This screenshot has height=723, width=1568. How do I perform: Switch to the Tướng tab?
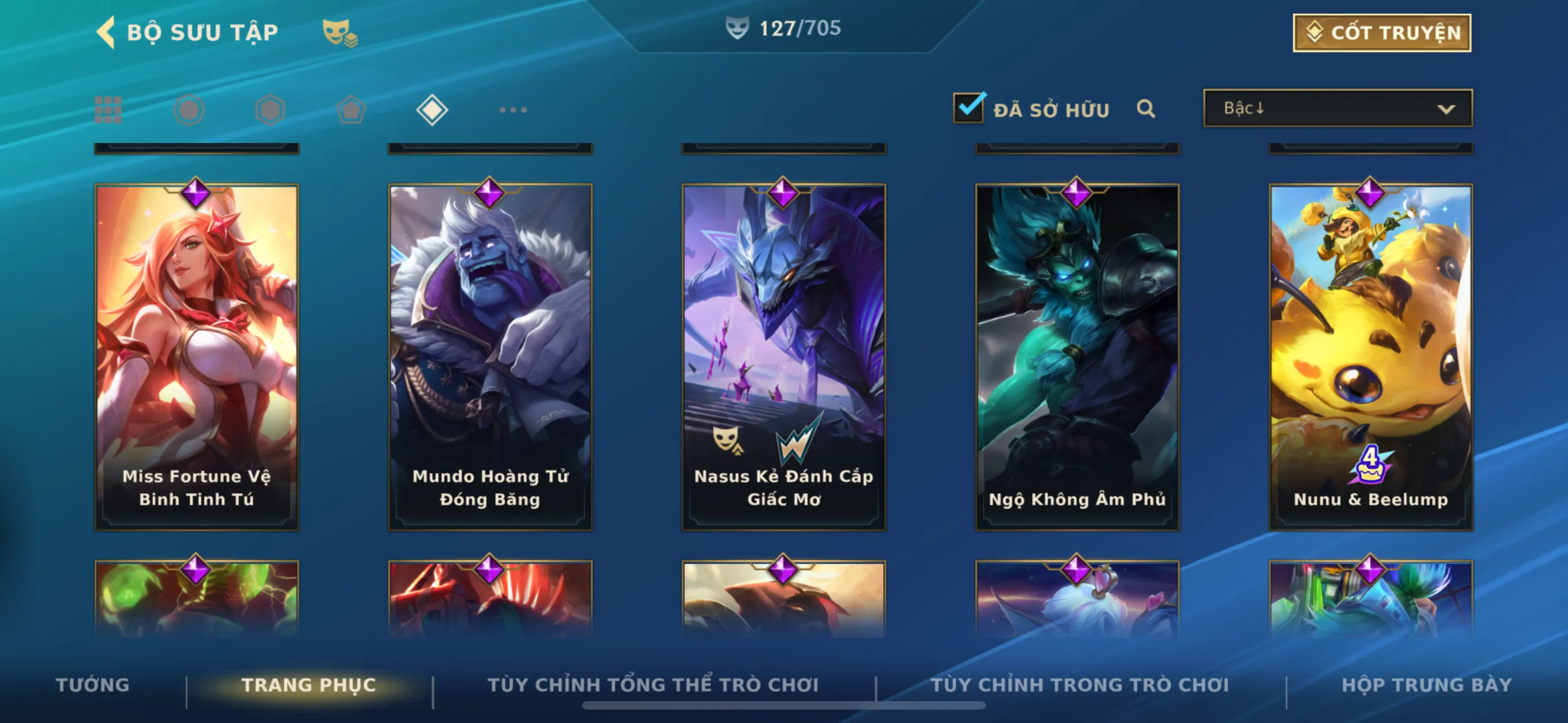[x=93, y=685]
